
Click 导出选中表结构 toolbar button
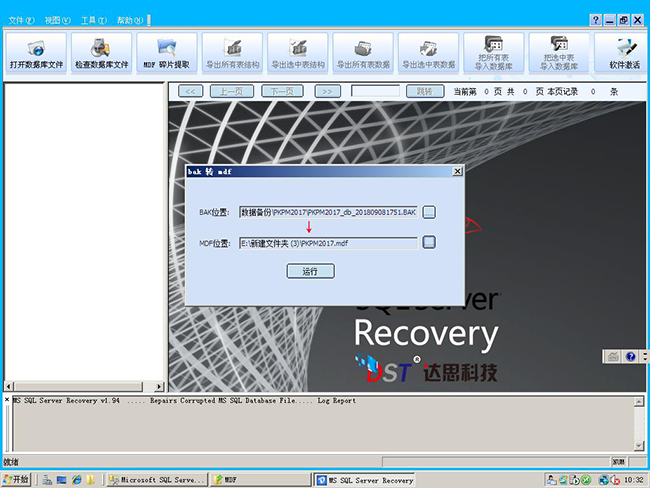pos(298,53)
